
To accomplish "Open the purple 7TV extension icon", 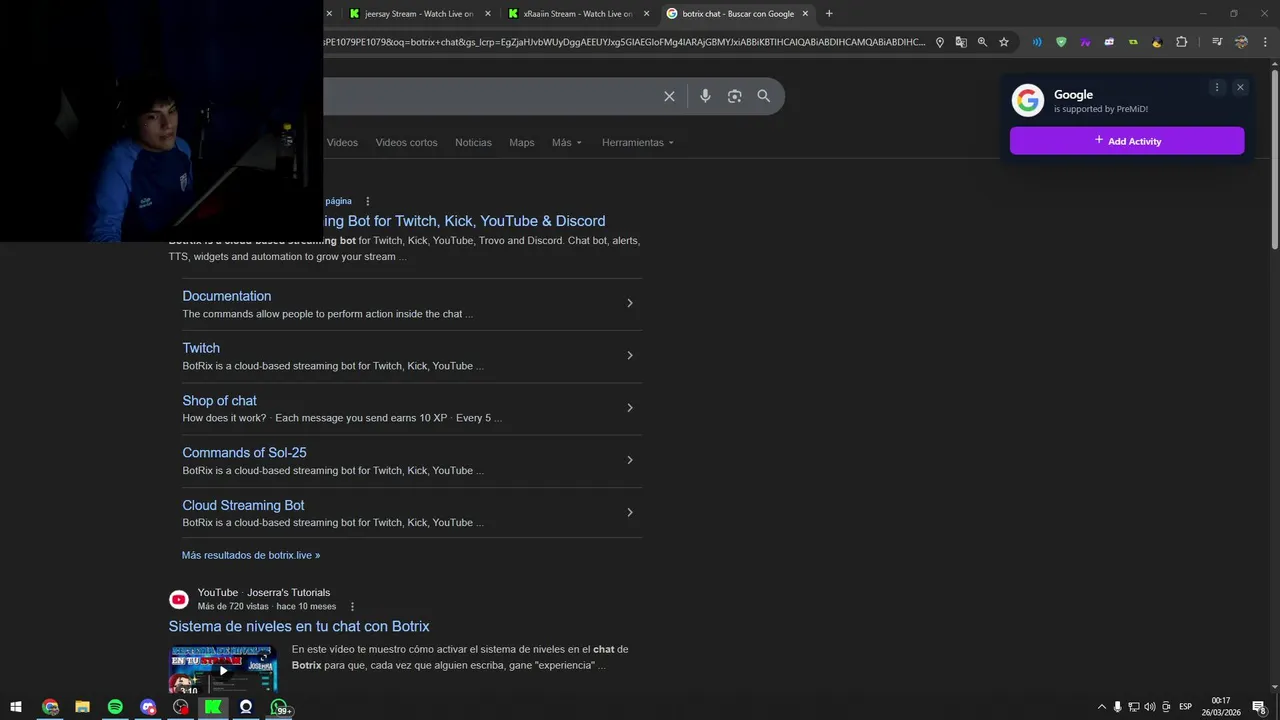I will coord(1085,42).
